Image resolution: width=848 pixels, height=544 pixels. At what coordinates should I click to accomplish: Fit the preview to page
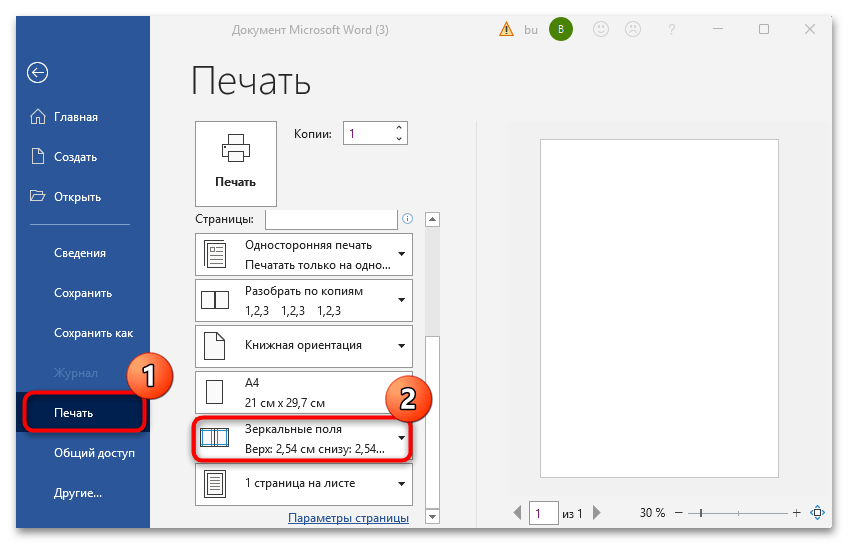point(817,513)
